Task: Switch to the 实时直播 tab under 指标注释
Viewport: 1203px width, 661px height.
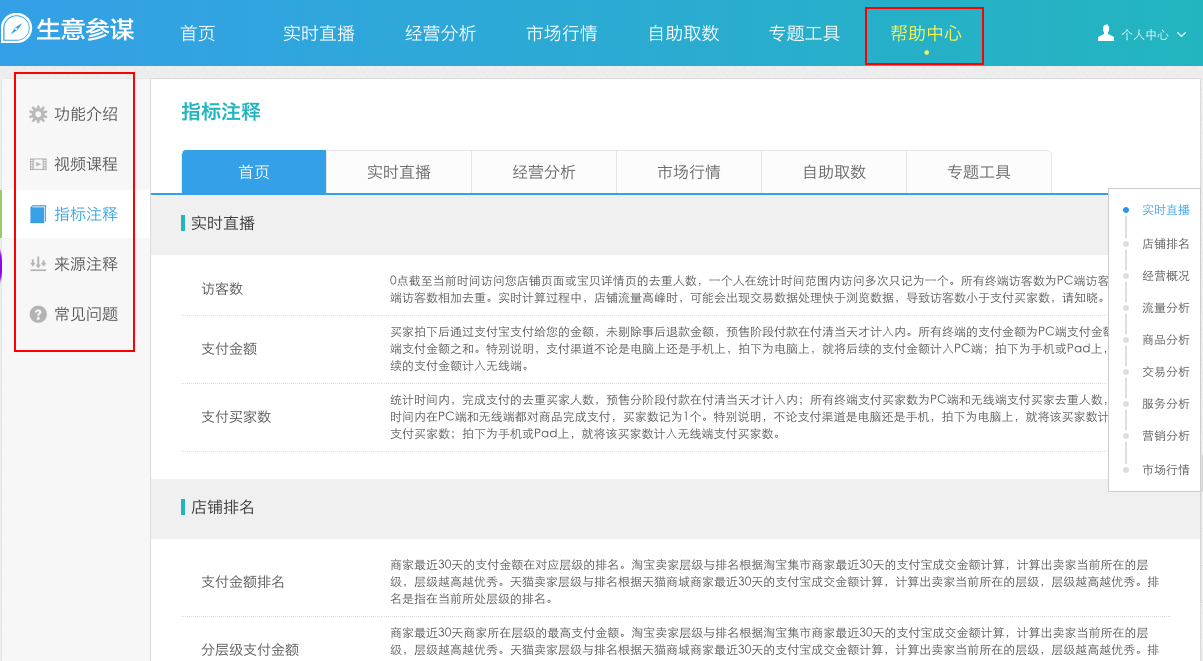Action: pyautogui.click(x=399, y=172)
